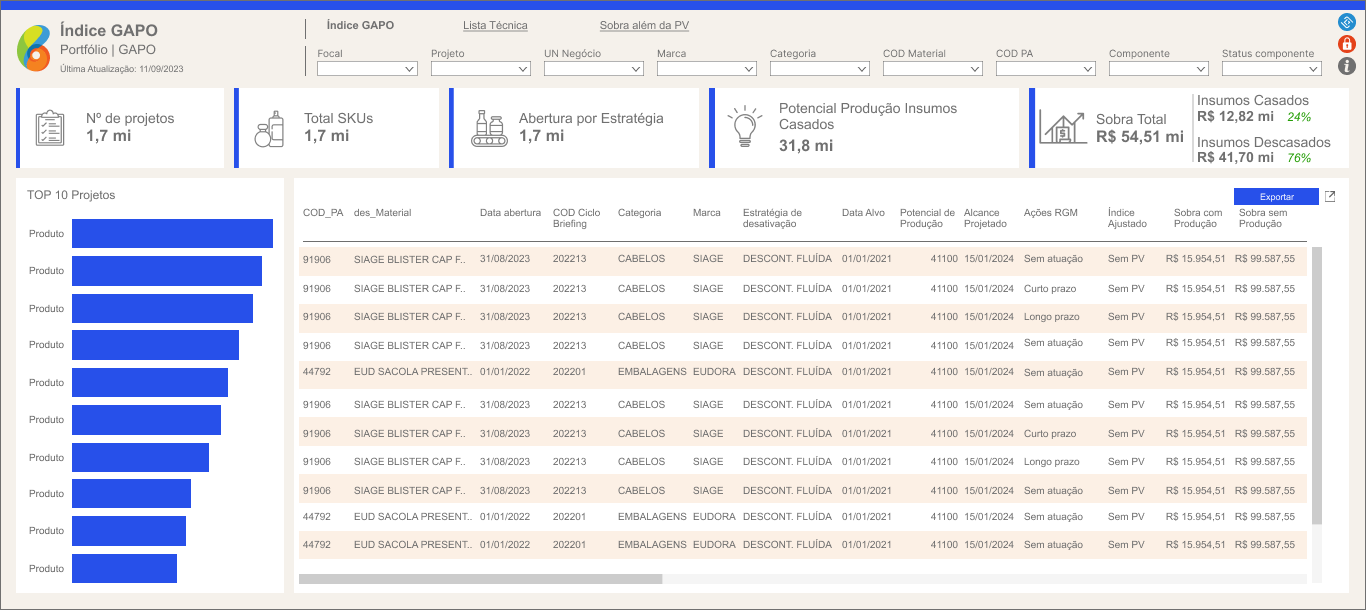Click the GAPO portfolio logo
This screenshot has height=610, width=1366.
pos(34,48)
